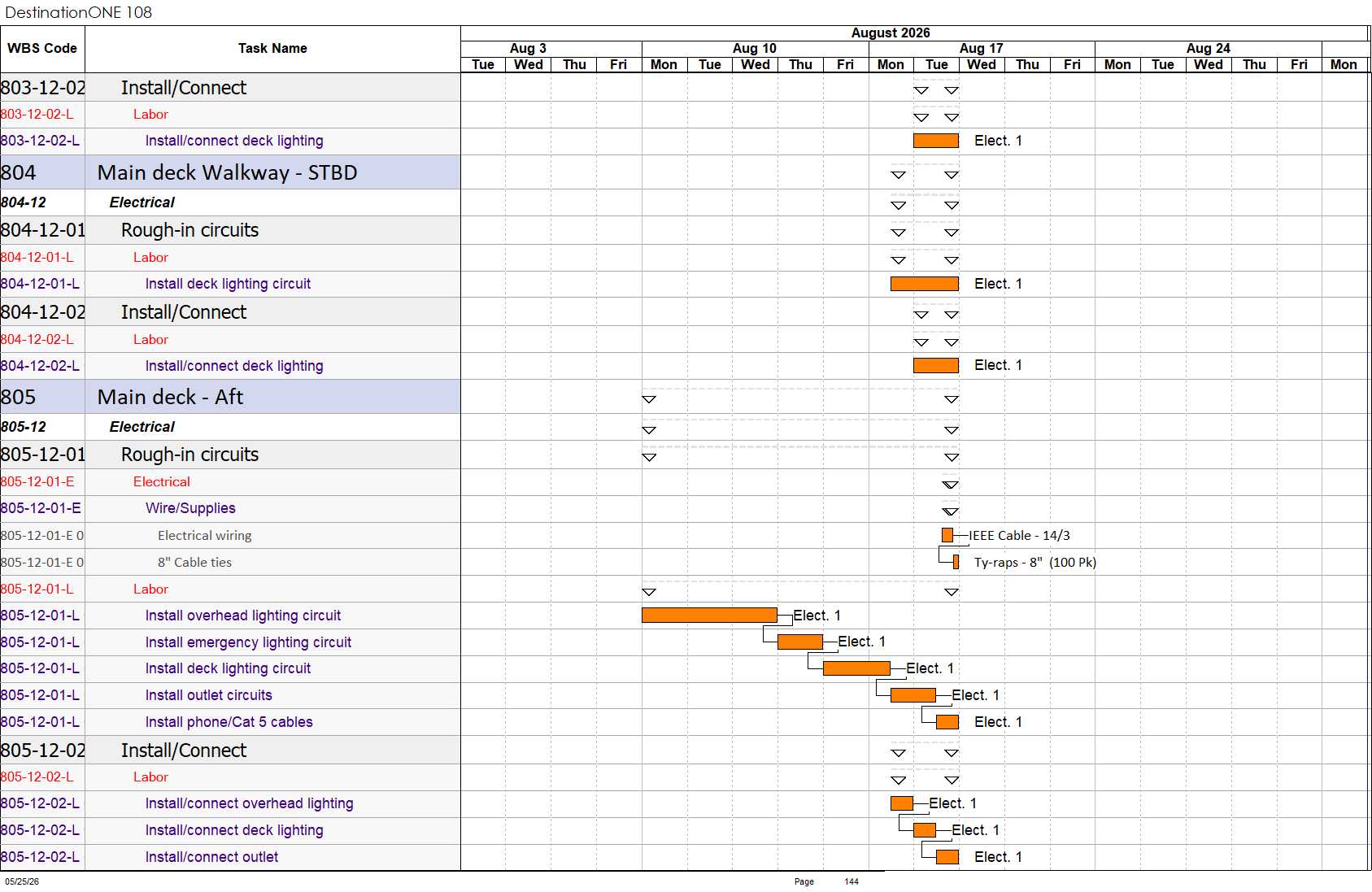Click the Labor row coded 805-12-02-L
The image size is (1372, 892).
230,777
